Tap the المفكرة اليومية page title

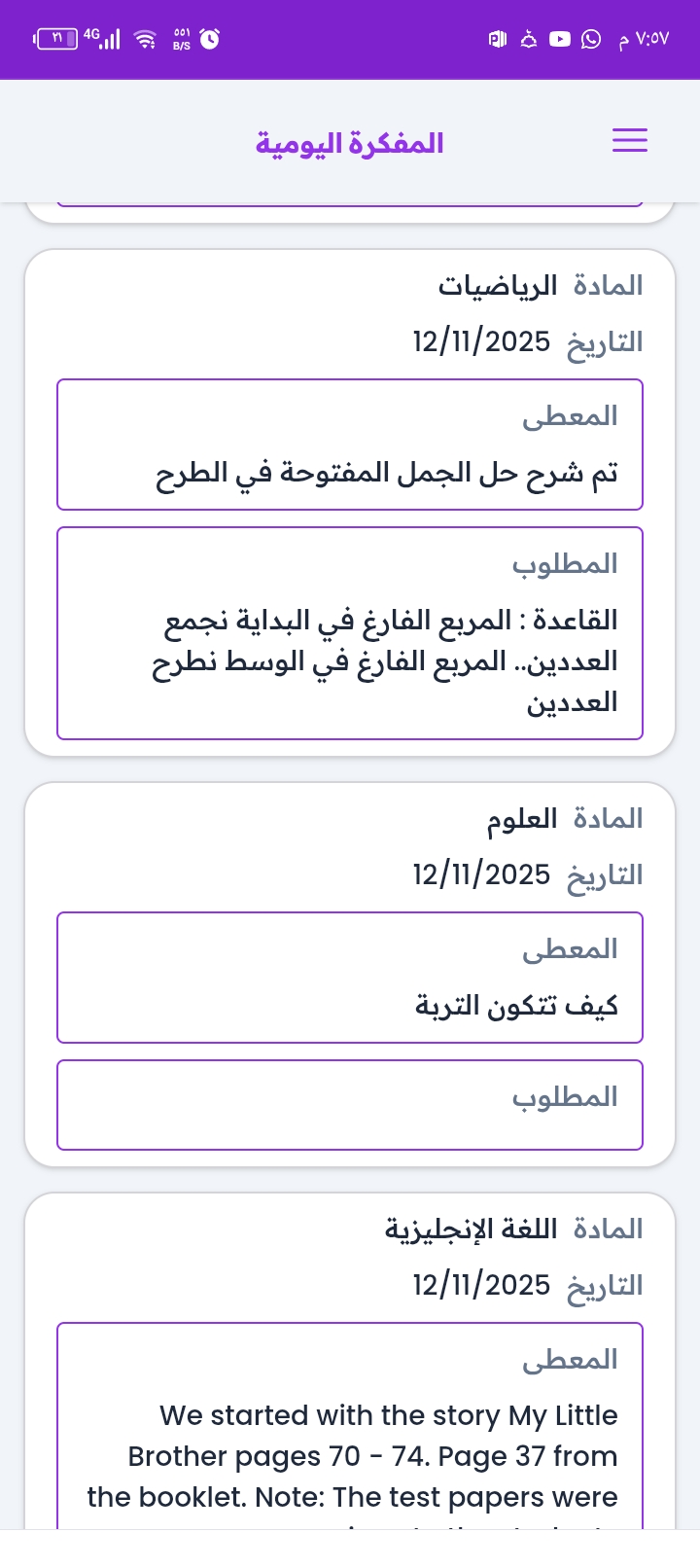click(349, 143)
